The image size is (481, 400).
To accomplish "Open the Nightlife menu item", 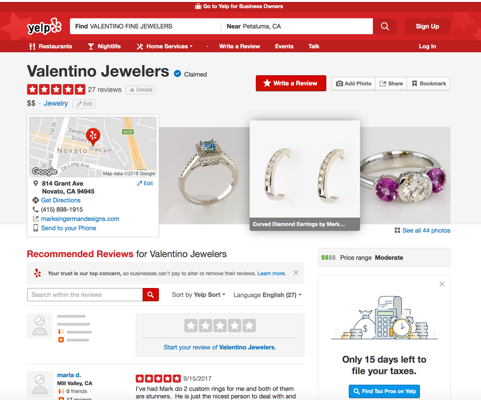I will pos(104,46).
